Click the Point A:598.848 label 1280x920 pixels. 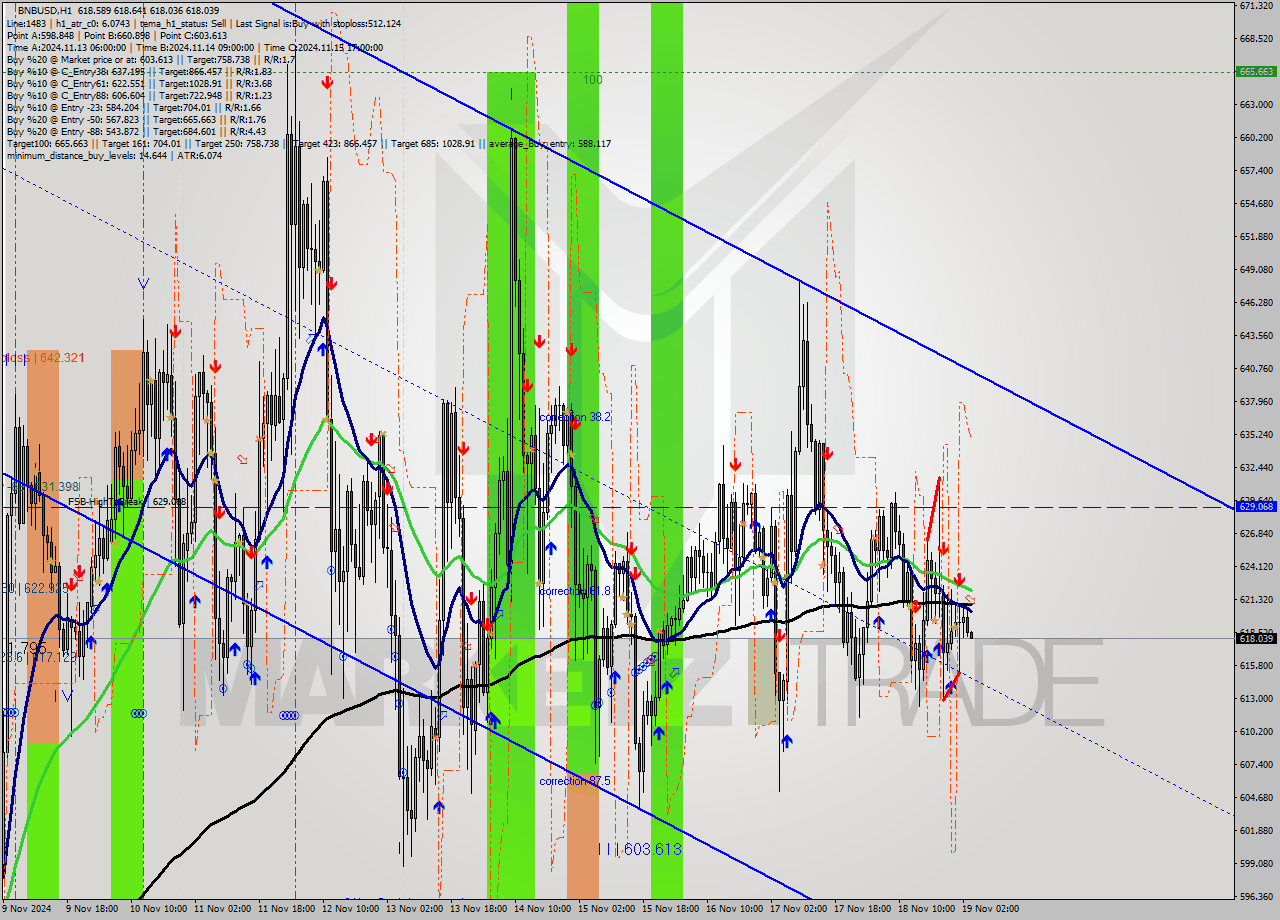(x=39, y=35)
